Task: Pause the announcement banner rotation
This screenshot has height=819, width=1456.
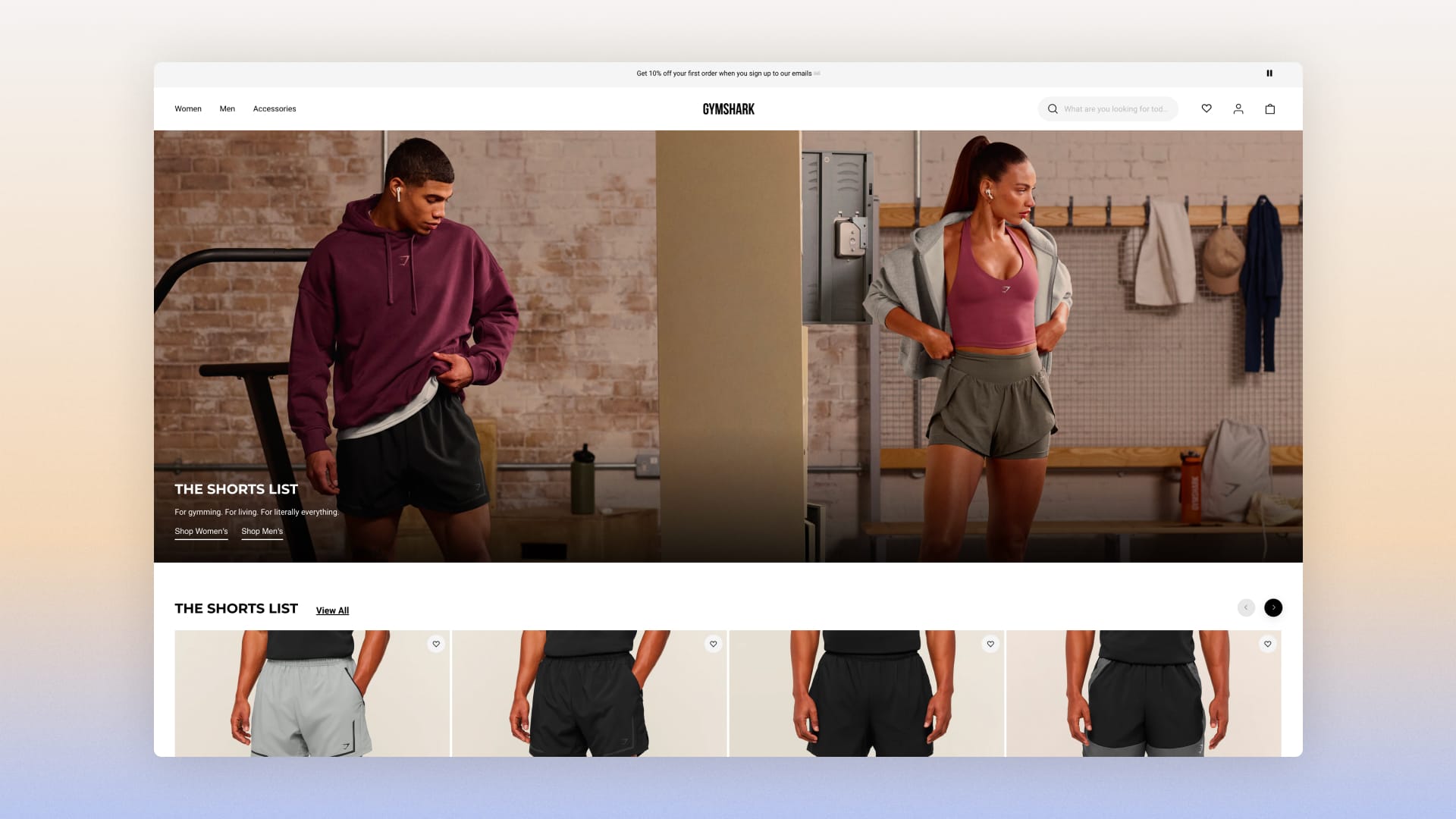Action: tap(1269, 74)
